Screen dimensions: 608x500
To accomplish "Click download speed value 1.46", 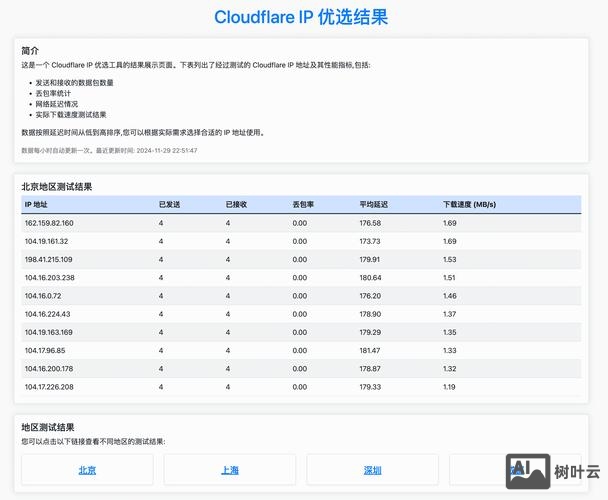I will (450, 296).
